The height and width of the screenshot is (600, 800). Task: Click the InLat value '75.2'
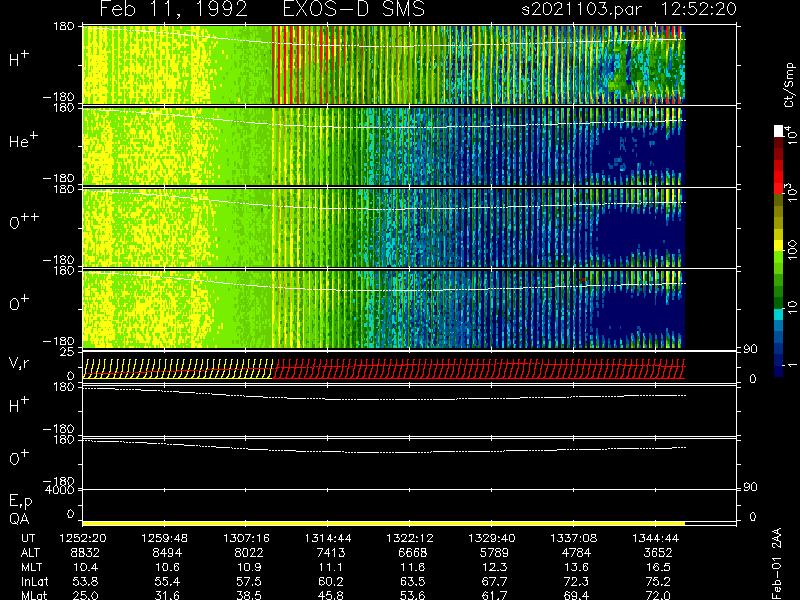pyautogui.click(x=659, y=581)
